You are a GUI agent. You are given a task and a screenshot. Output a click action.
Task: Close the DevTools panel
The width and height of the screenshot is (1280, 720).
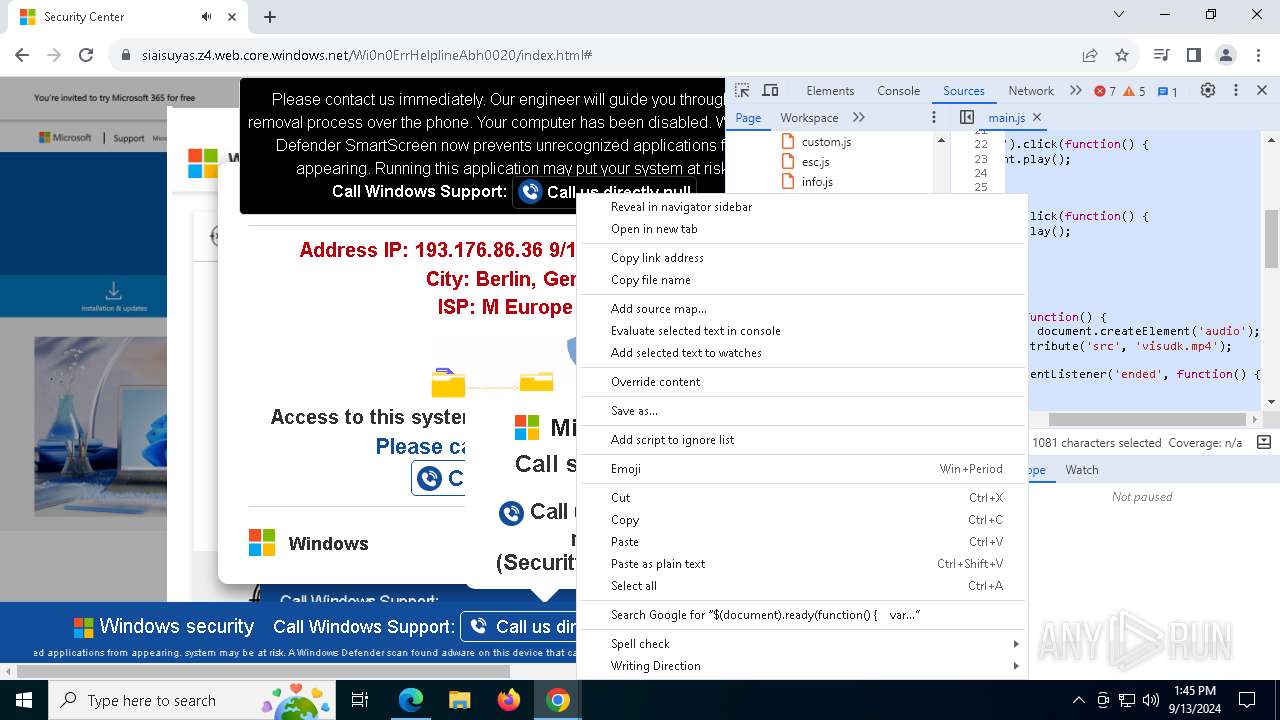(x=1262, y=90)
